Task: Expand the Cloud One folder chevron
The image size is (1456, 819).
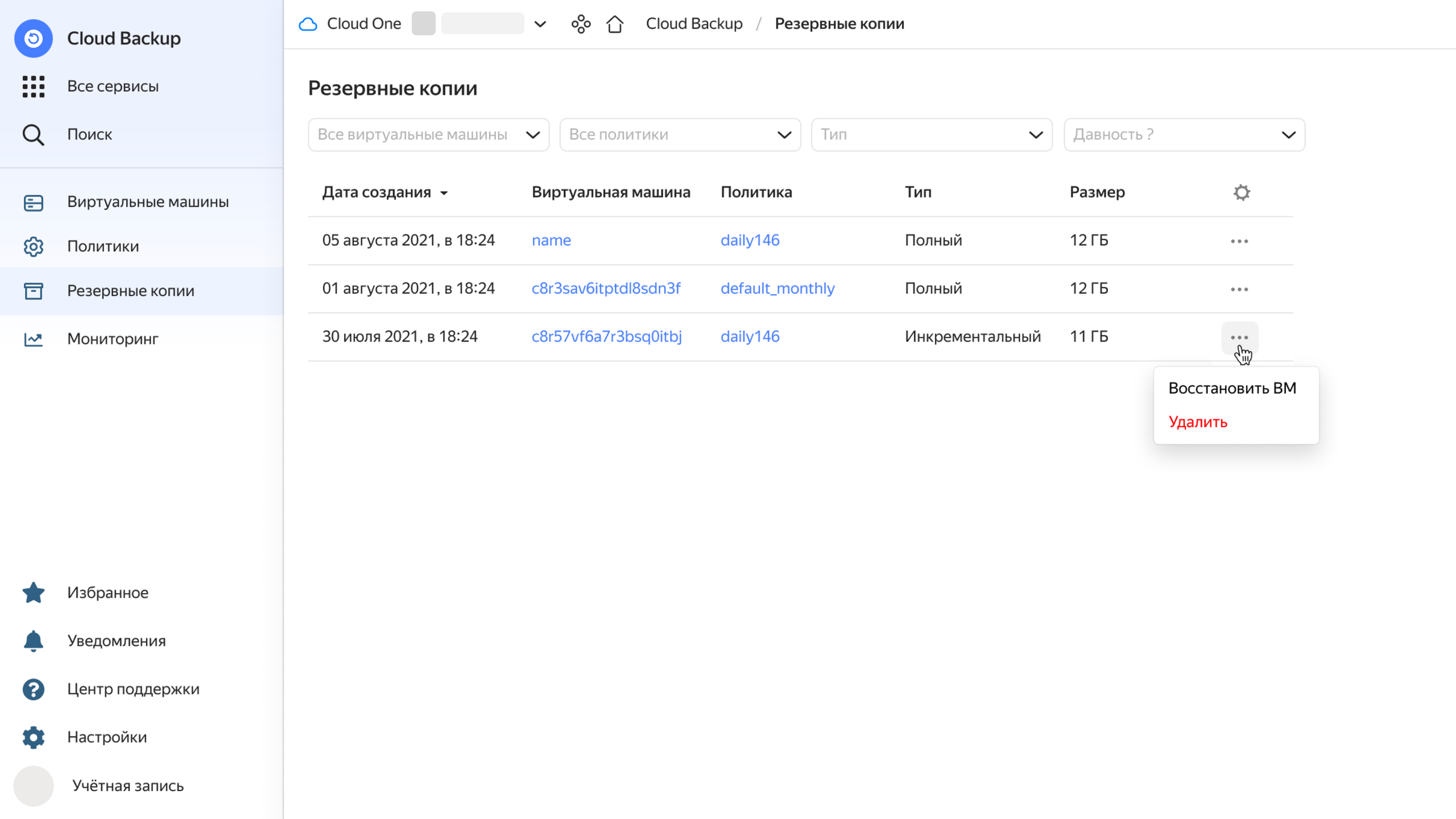Action: (x=540, y=24)
